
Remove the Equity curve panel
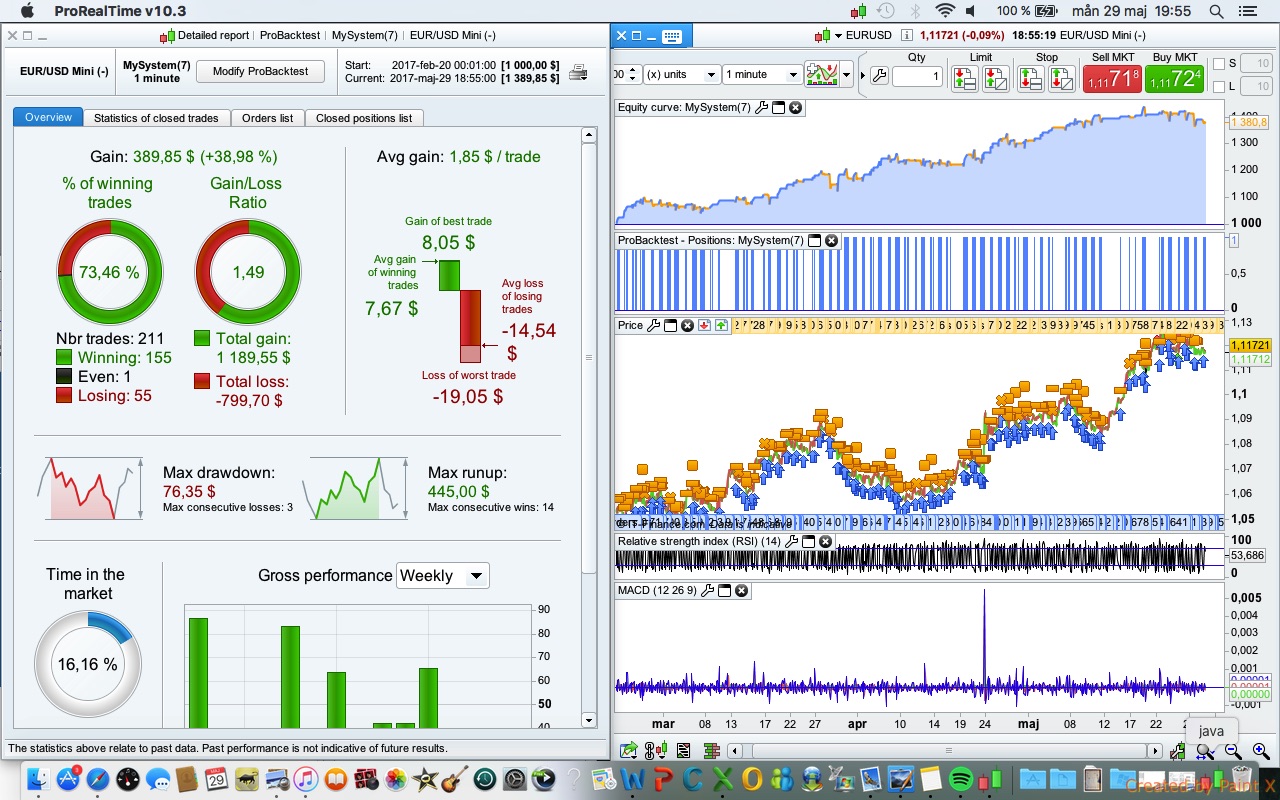tap(795, 107)
